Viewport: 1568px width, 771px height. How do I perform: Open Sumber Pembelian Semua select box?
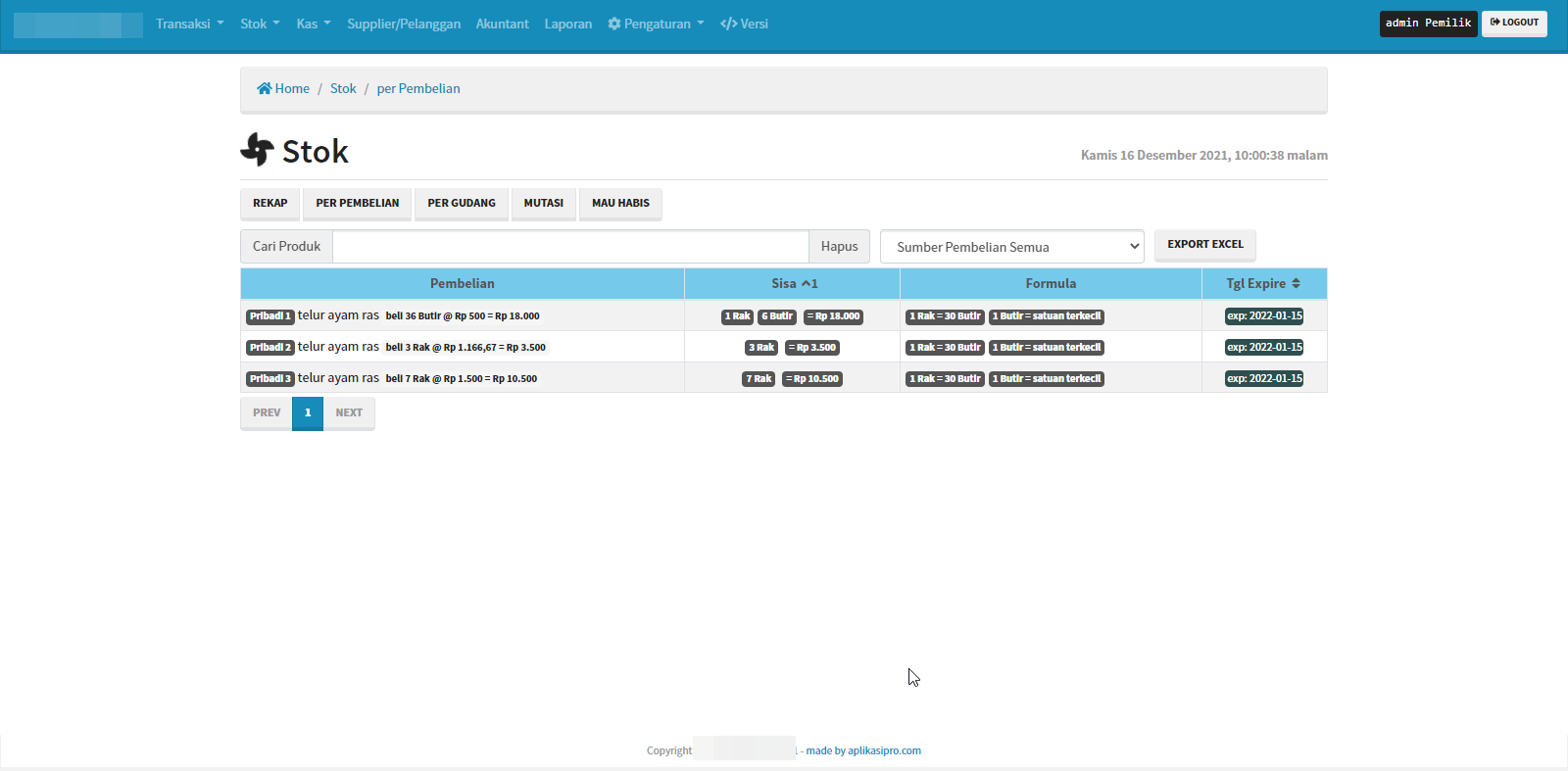point(1011,247)
